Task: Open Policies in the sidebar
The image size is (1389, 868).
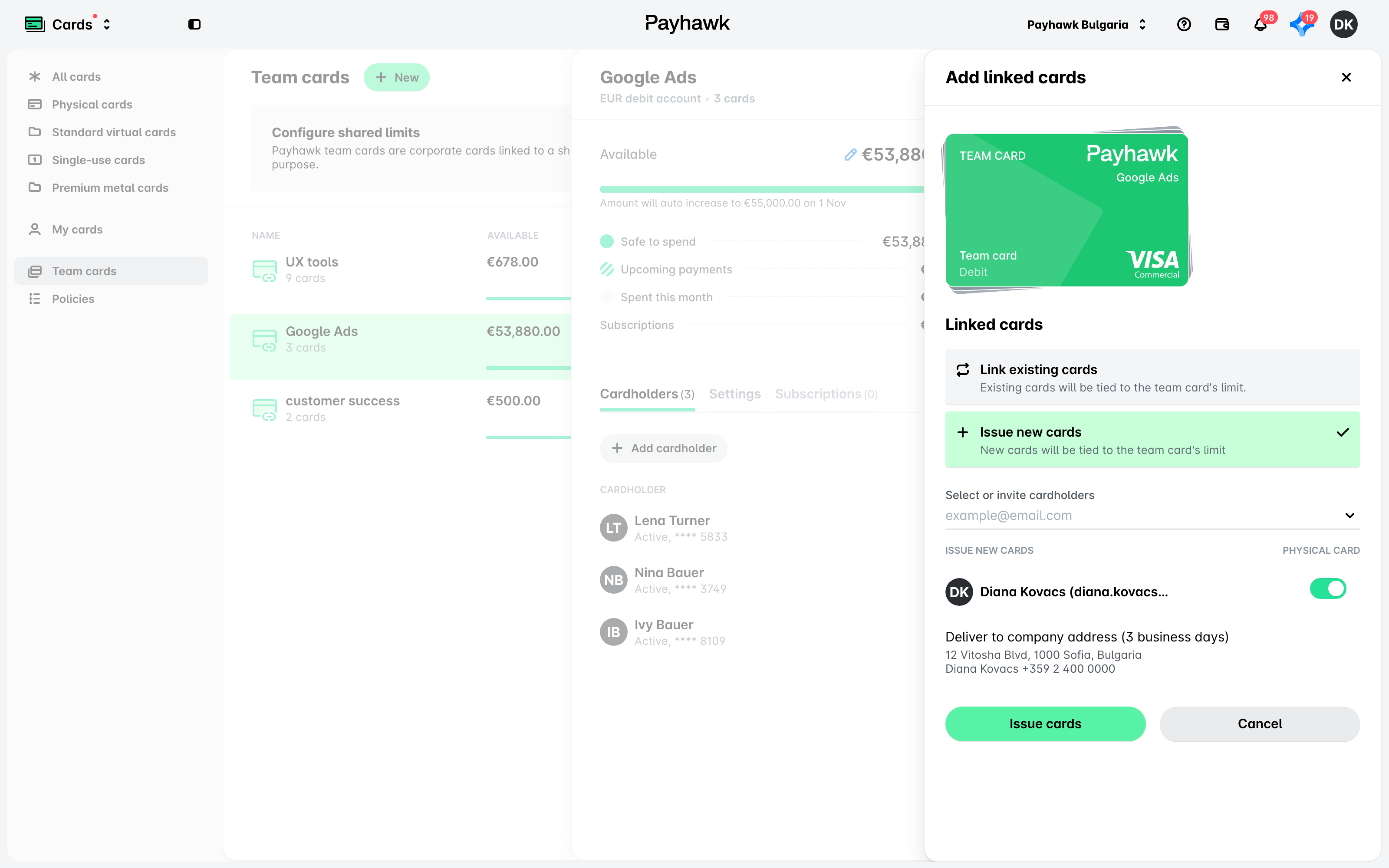Action: (x=111, y=299)
